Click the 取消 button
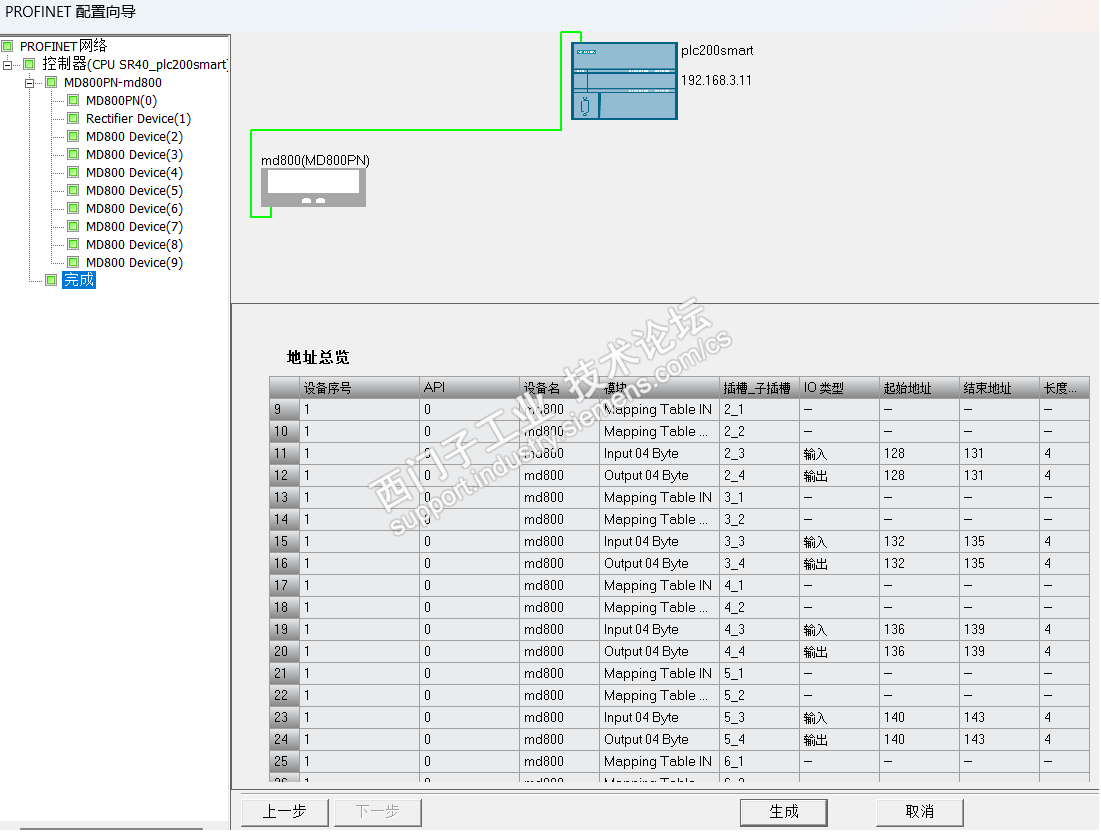 (920, 812)
